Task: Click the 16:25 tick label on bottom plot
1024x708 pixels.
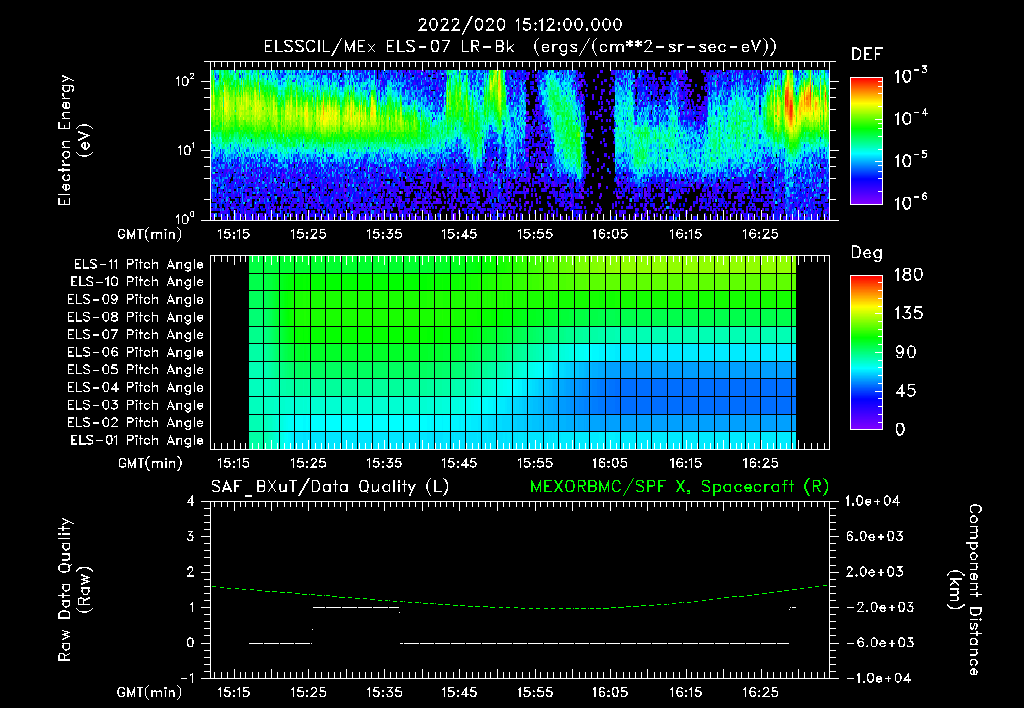Action: pyautogui.click(x=760, y=692)
